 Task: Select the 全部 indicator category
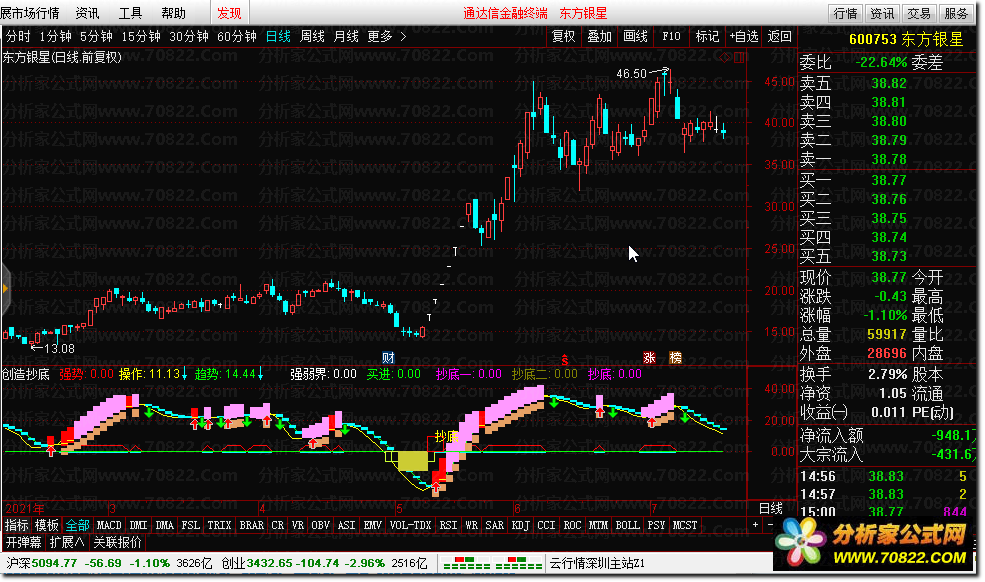pos(77,525)
